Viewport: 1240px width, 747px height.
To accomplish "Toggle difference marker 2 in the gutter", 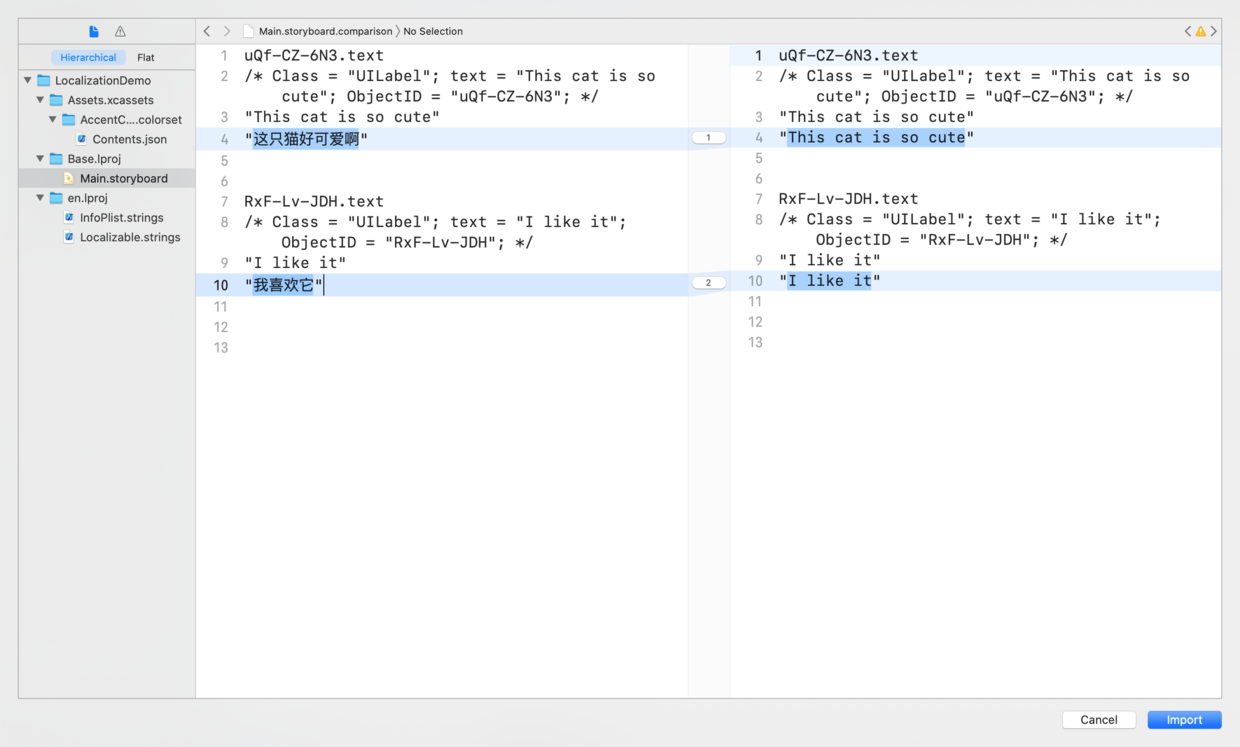I will [709, 283].
